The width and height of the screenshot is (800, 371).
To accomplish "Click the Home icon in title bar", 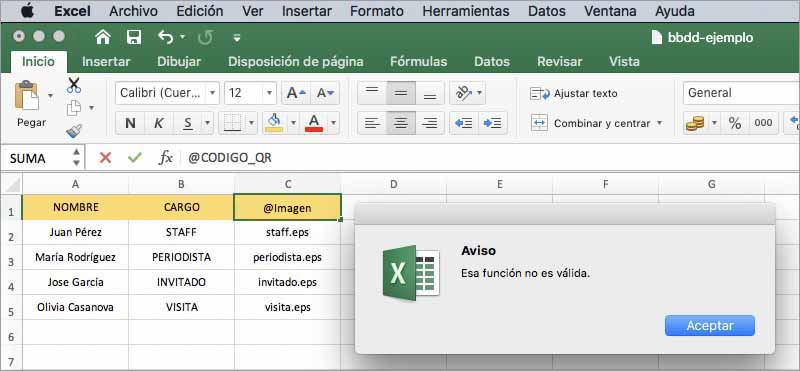I will pyautogui.click(x=103, y=37).
